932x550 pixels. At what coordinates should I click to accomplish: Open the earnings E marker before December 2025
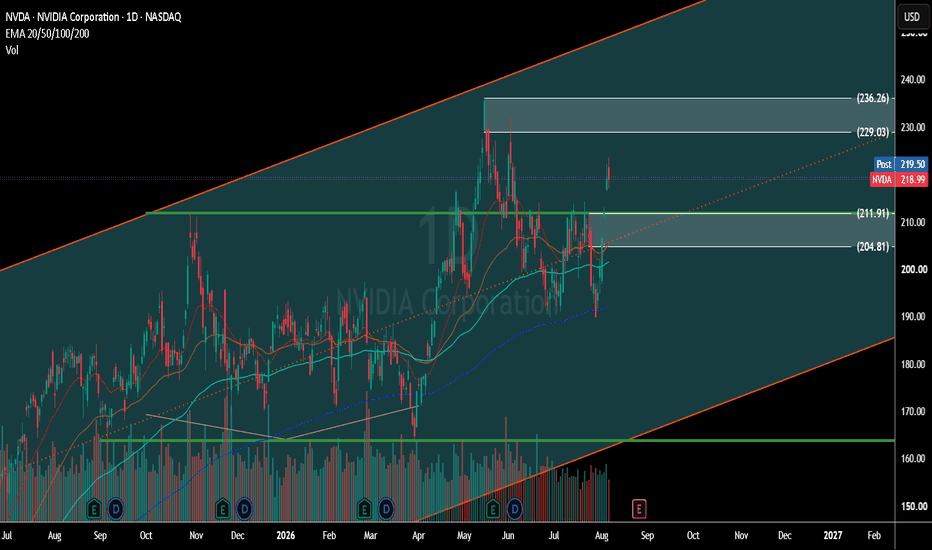(x=222, y=509)
